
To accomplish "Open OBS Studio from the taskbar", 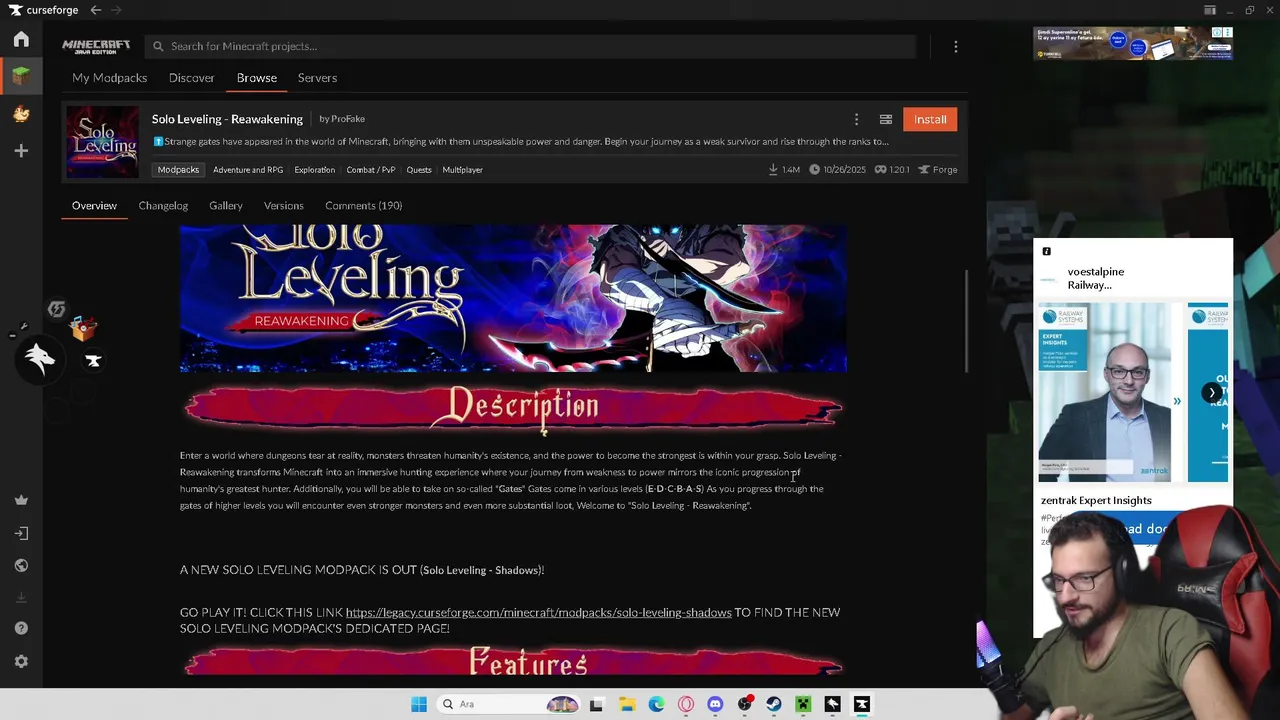I will point(745,704).
